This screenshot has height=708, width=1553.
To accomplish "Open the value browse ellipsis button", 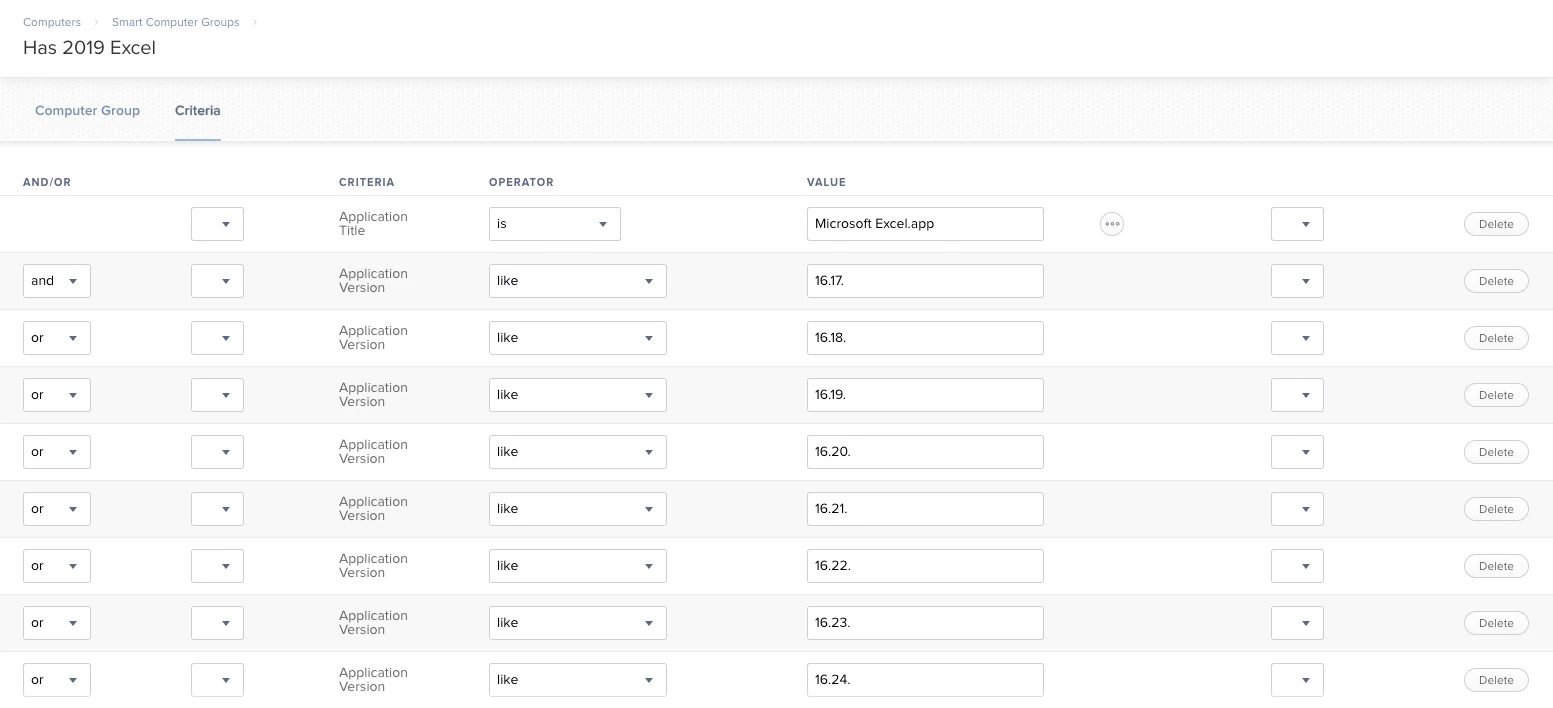I will pyautogui.click(x=1112, y=224).
